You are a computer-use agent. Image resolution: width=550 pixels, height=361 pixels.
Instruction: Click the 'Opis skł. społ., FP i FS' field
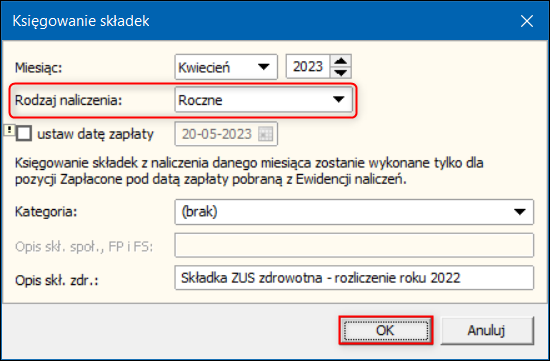pyautogui.click(x=354, y=245)
